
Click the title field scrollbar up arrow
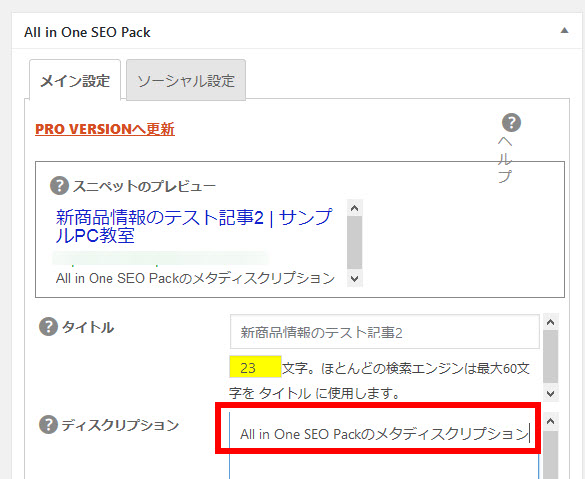551,322
